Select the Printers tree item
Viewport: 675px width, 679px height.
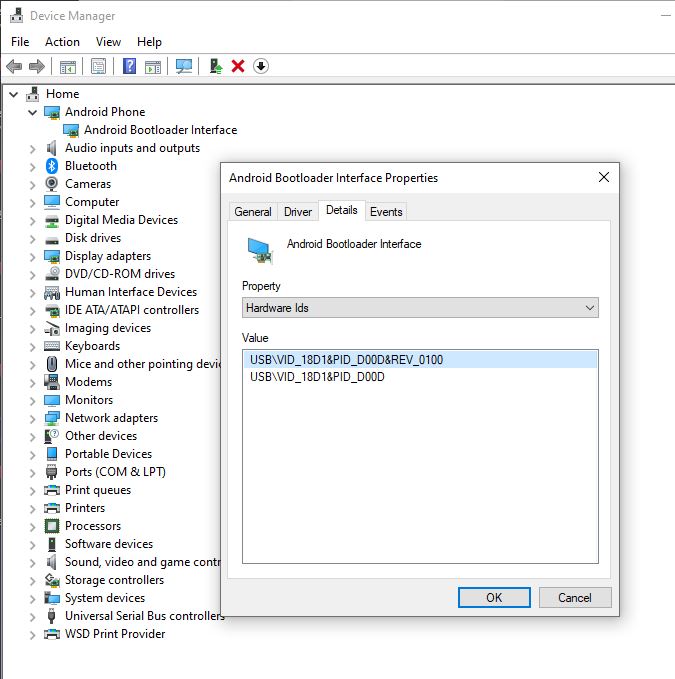[85, 508]
